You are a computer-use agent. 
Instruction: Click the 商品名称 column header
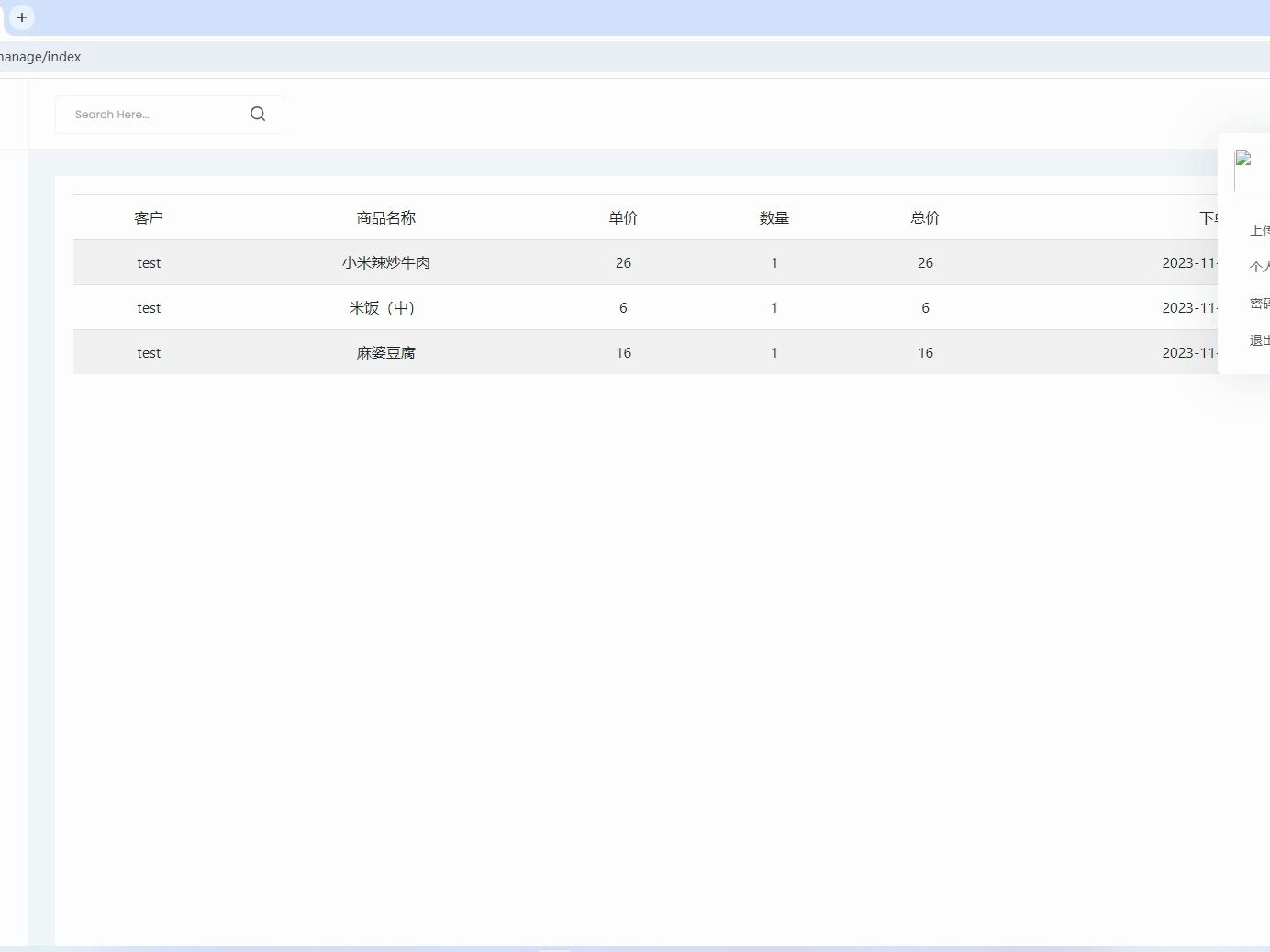(x=385, y=217)
